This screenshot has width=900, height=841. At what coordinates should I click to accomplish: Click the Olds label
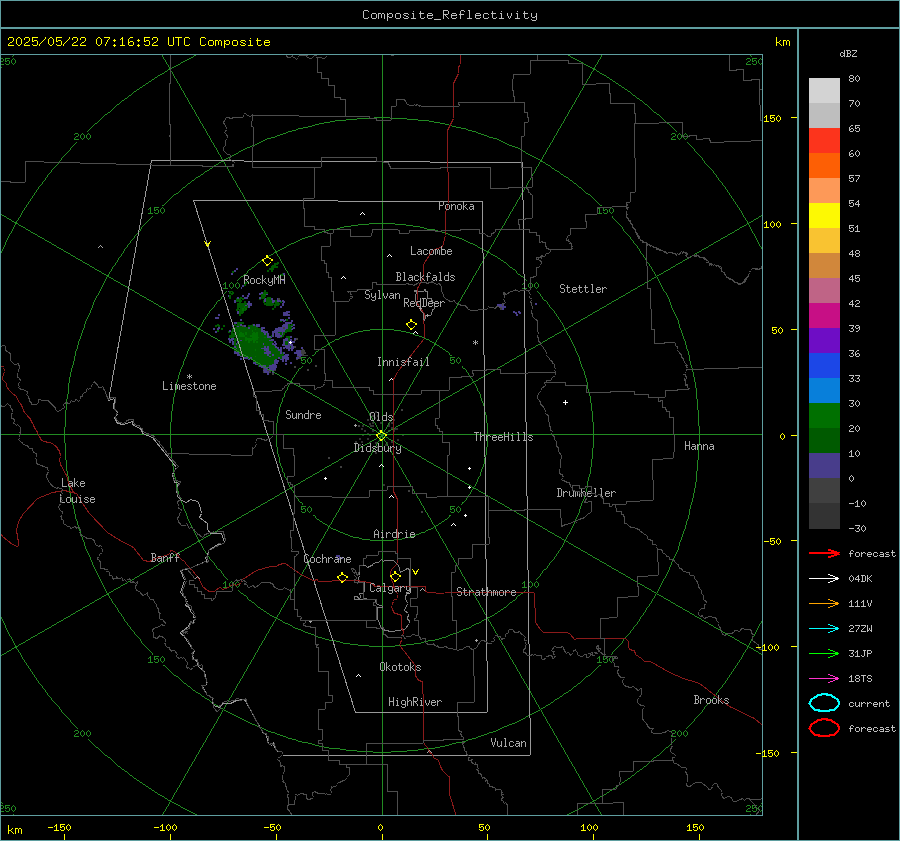pyautogui.click(x=381, y=417)
